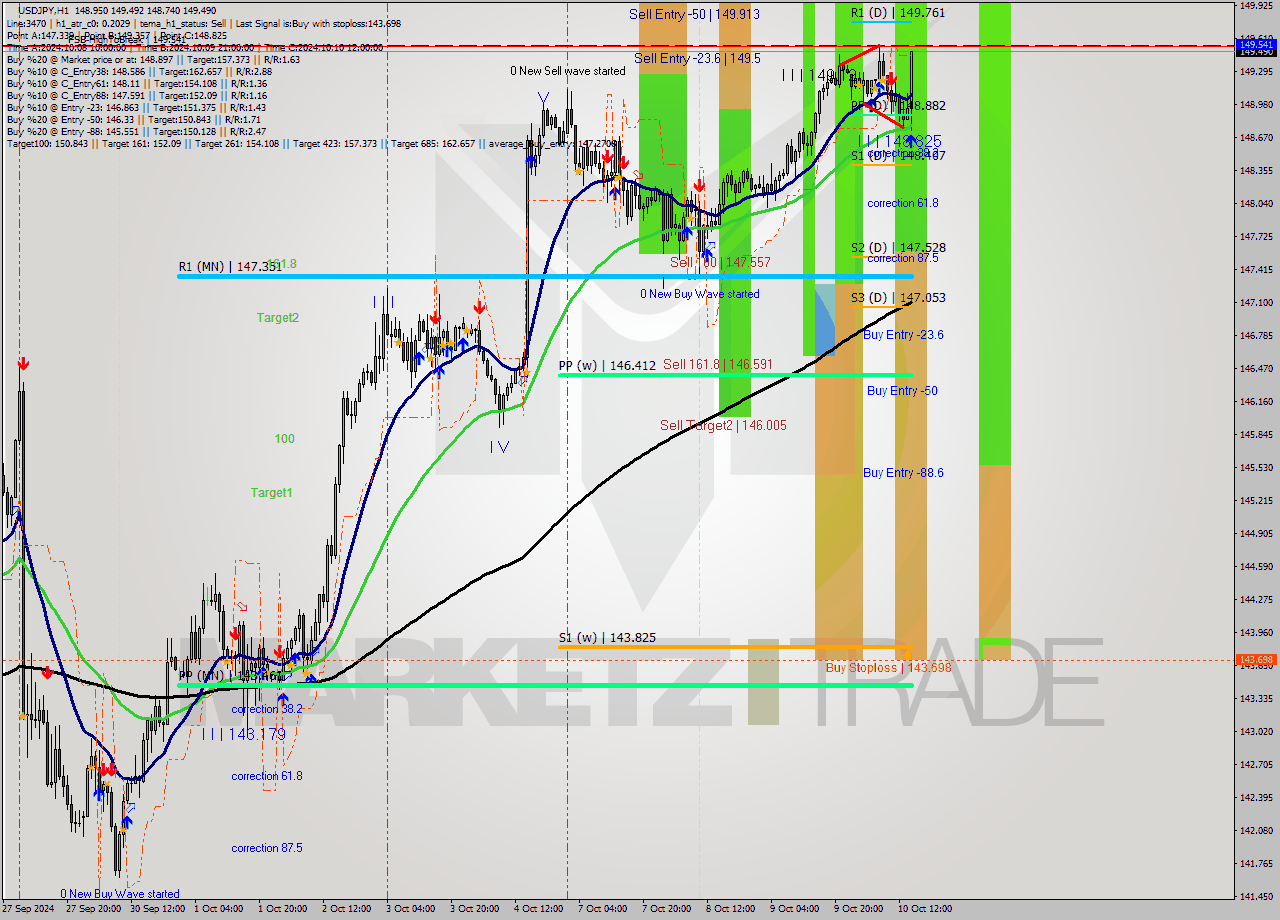Click the '8 Oct 12:00' time axis label
This screenshot has height=920, width=1280.
(731, 909)
